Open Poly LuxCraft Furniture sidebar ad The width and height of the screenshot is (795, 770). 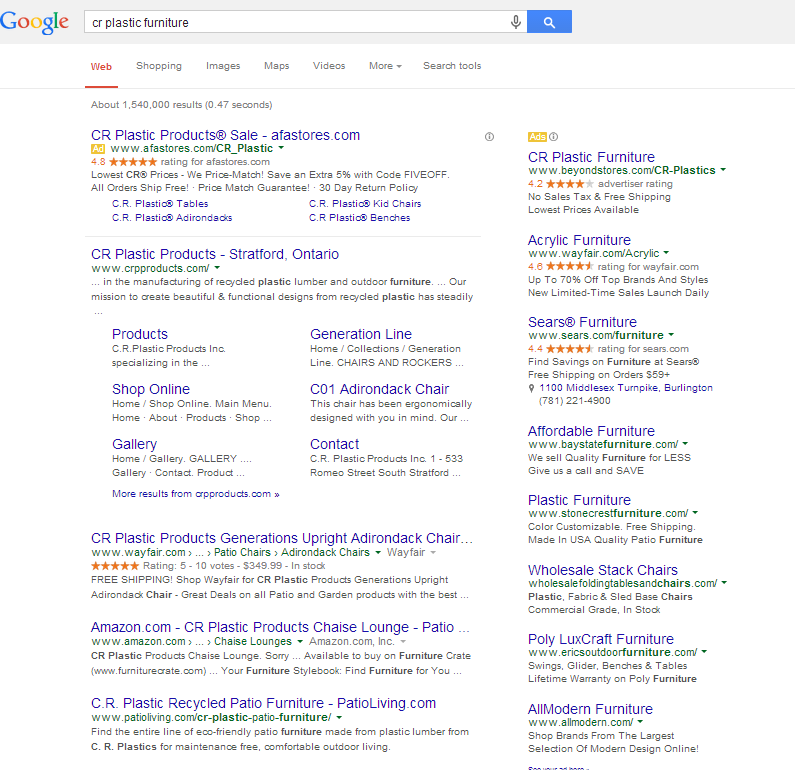tap(600, 639)
